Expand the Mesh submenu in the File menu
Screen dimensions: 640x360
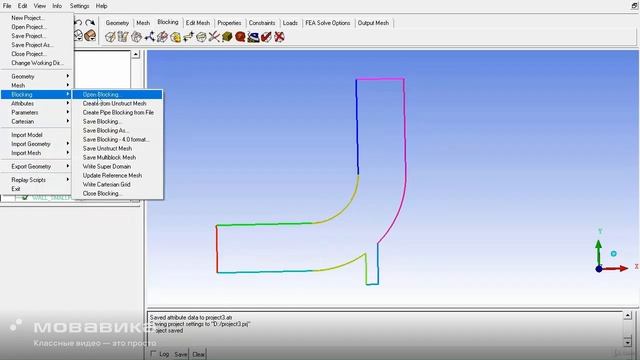(37, 85)
